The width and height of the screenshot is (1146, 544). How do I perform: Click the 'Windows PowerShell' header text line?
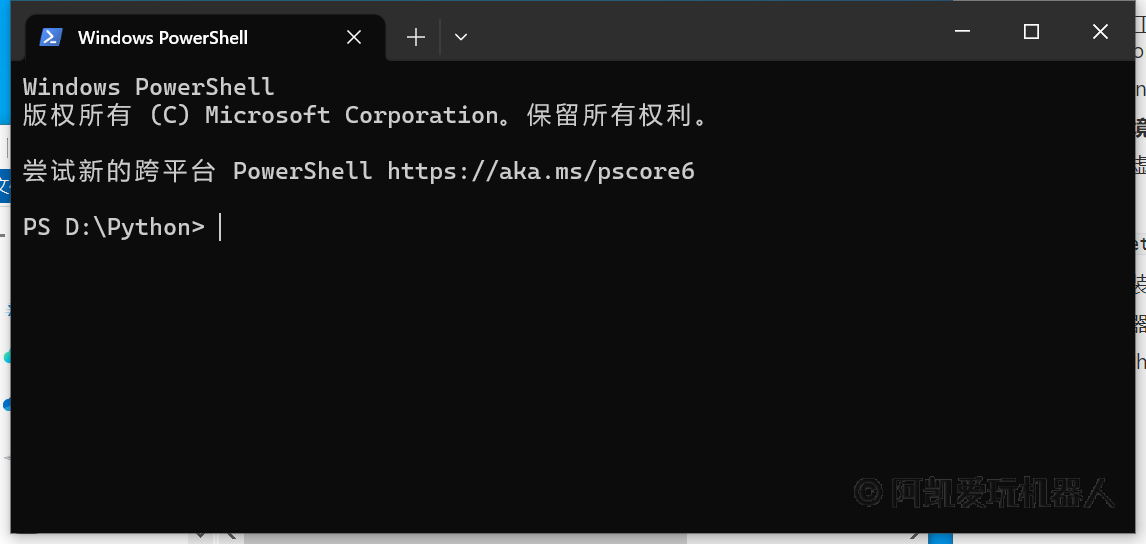(x=148, y=87)
